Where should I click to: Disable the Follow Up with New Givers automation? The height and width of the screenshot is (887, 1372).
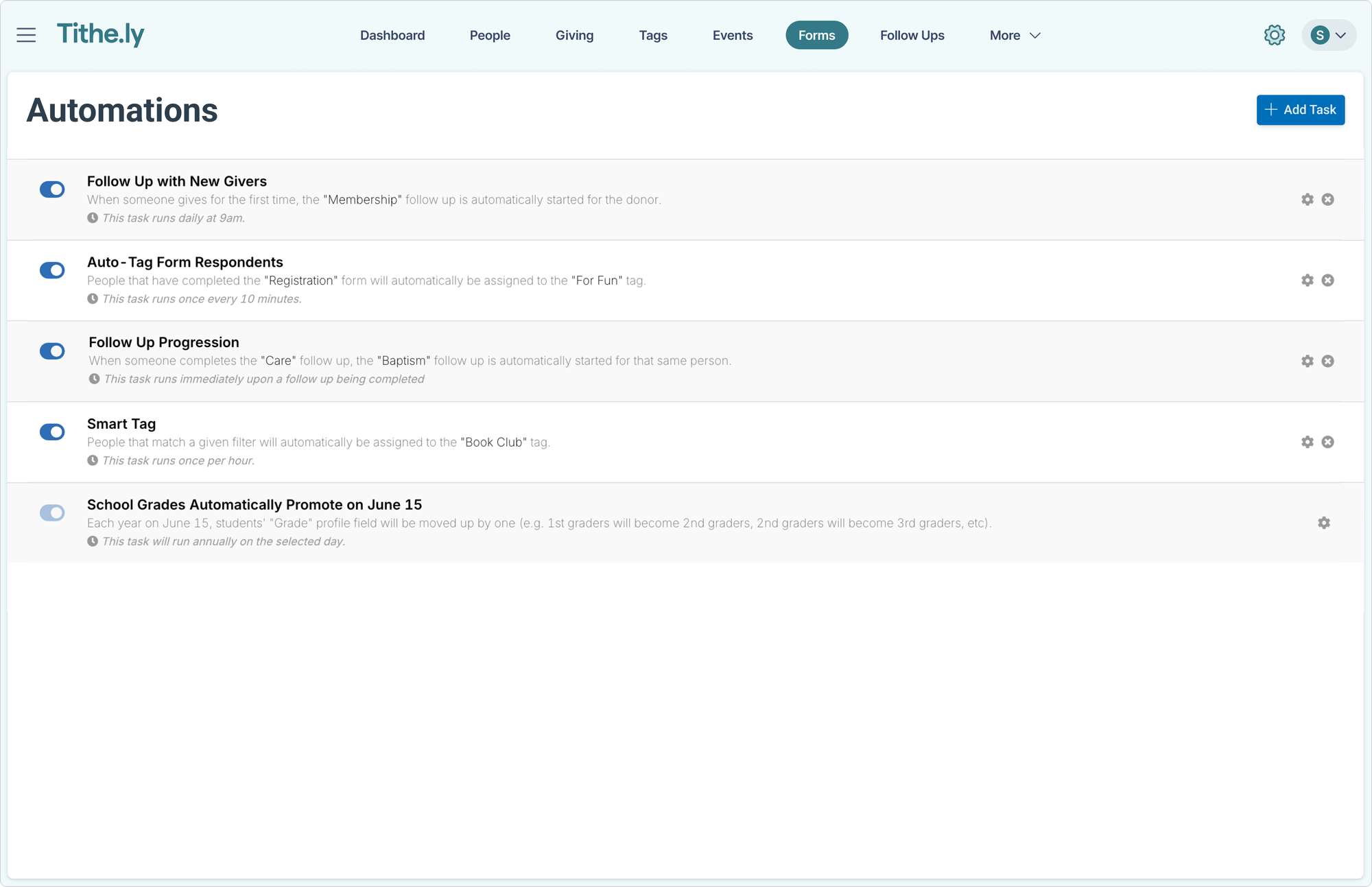[x=52, y=189]
